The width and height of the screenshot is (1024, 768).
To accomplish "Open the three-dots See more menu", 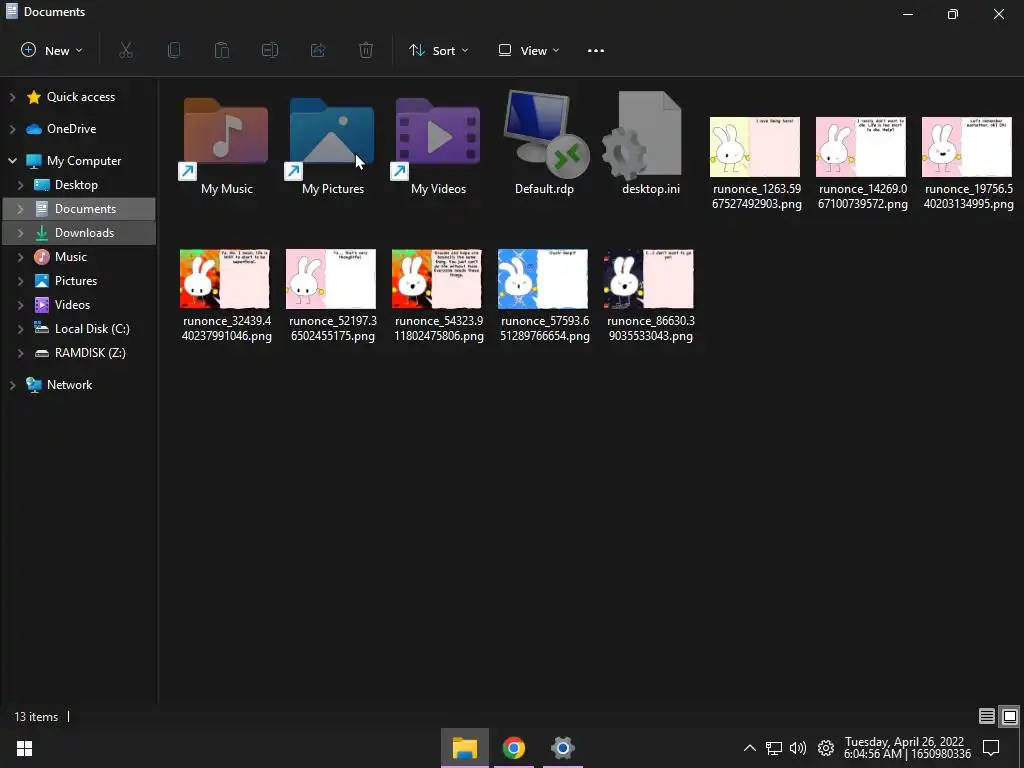I will [596, 50].
